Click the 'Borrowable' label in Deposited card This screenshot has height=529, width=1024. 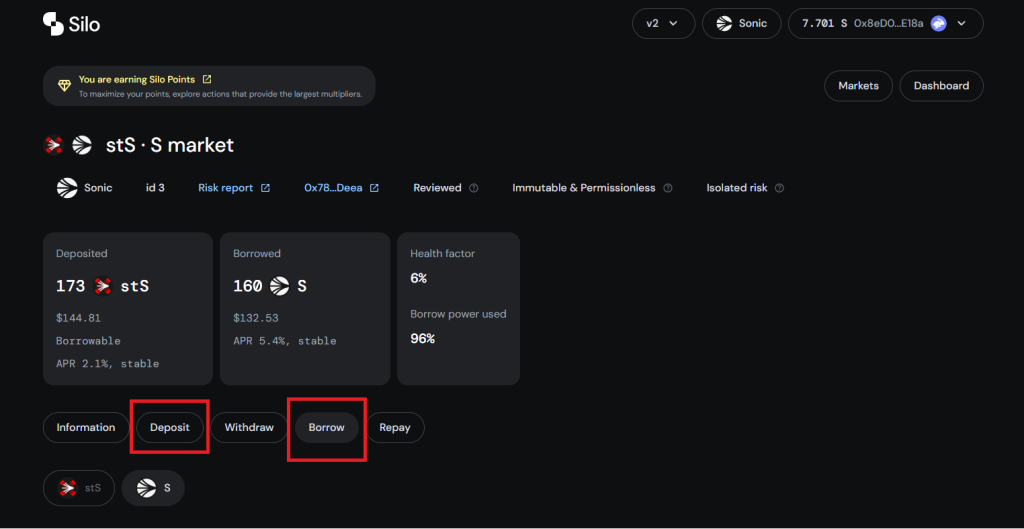coord(88,341)
